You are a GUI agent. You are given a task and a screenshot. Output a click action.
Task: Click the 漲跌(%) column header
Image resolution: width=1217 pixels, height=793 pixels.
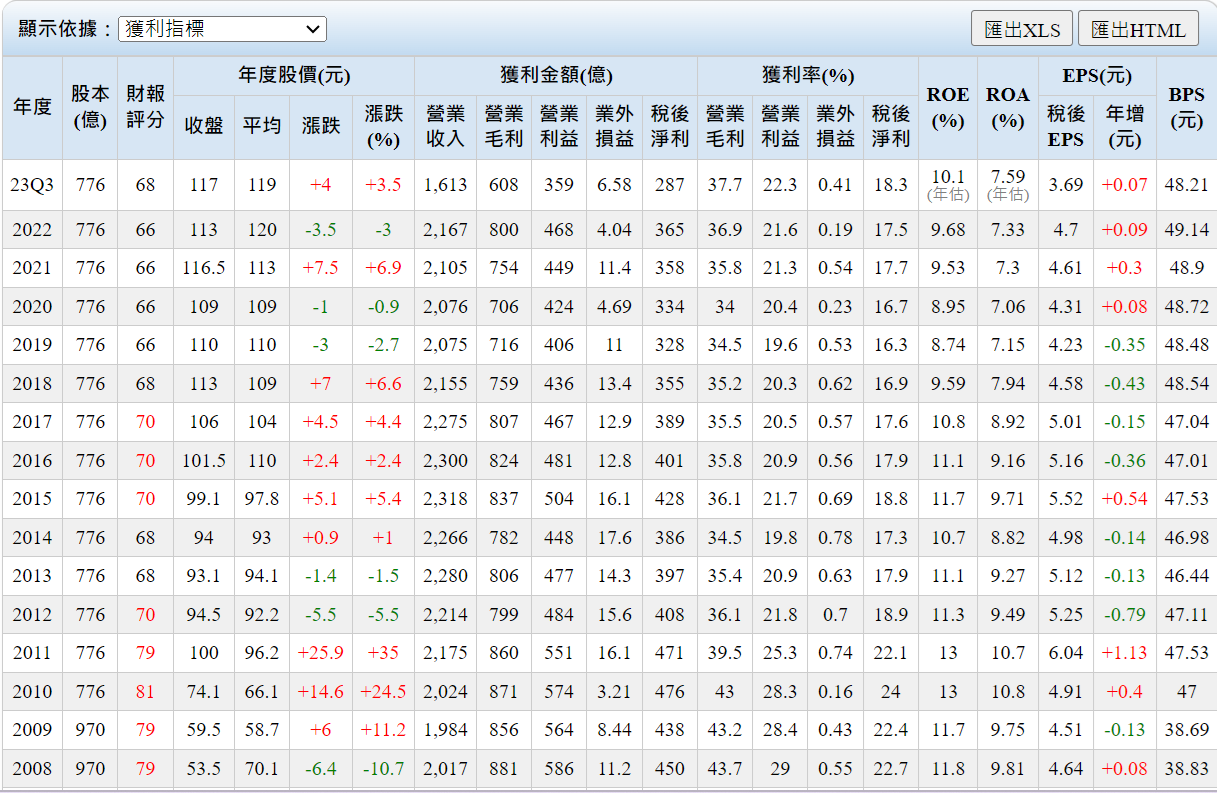[x=383, y=126]
